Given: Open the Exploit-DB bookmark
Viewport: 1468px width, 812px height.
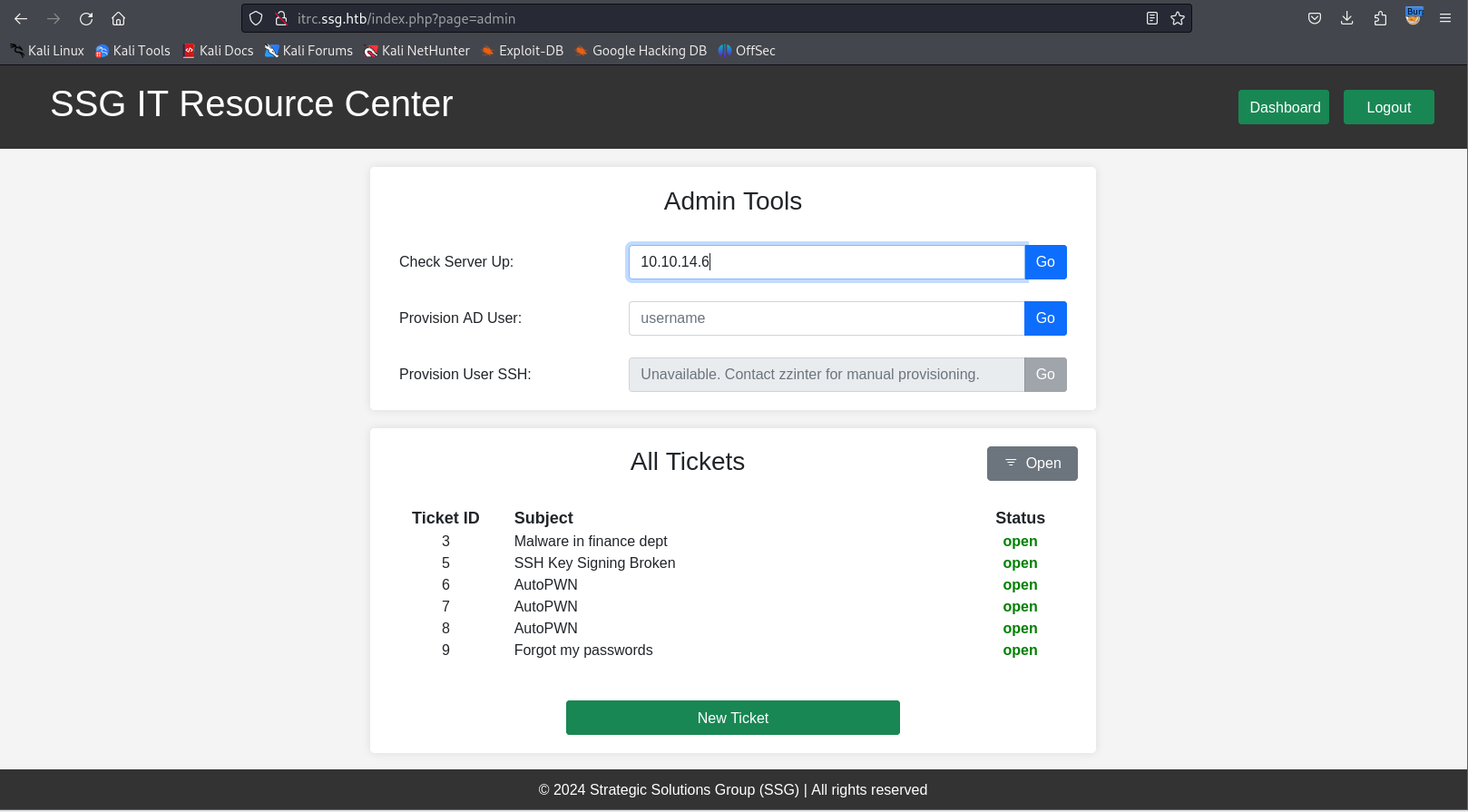Looking at the screenshot, I should pos(523,51).
